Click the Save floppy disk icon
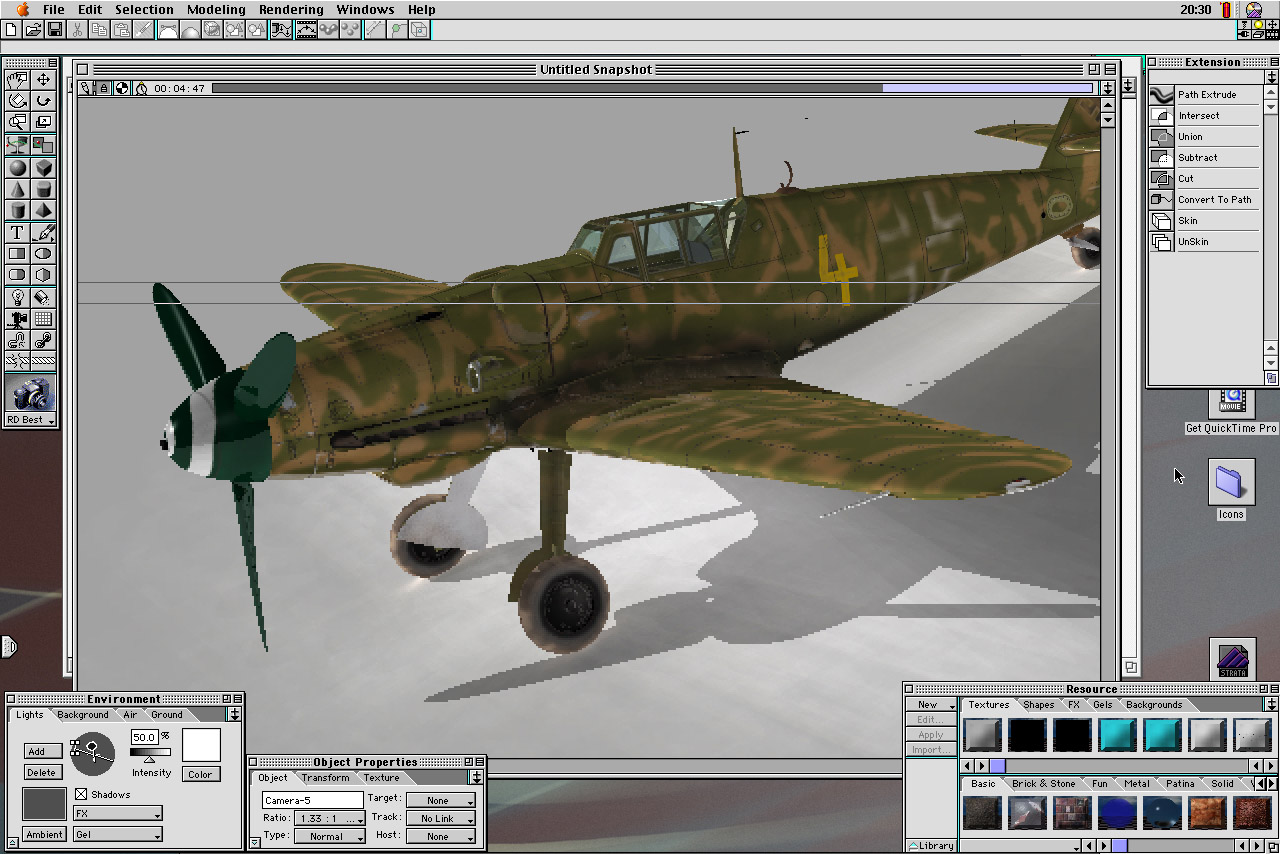The width and height of the screenshot is (1280, 854). tap(55, 30)
